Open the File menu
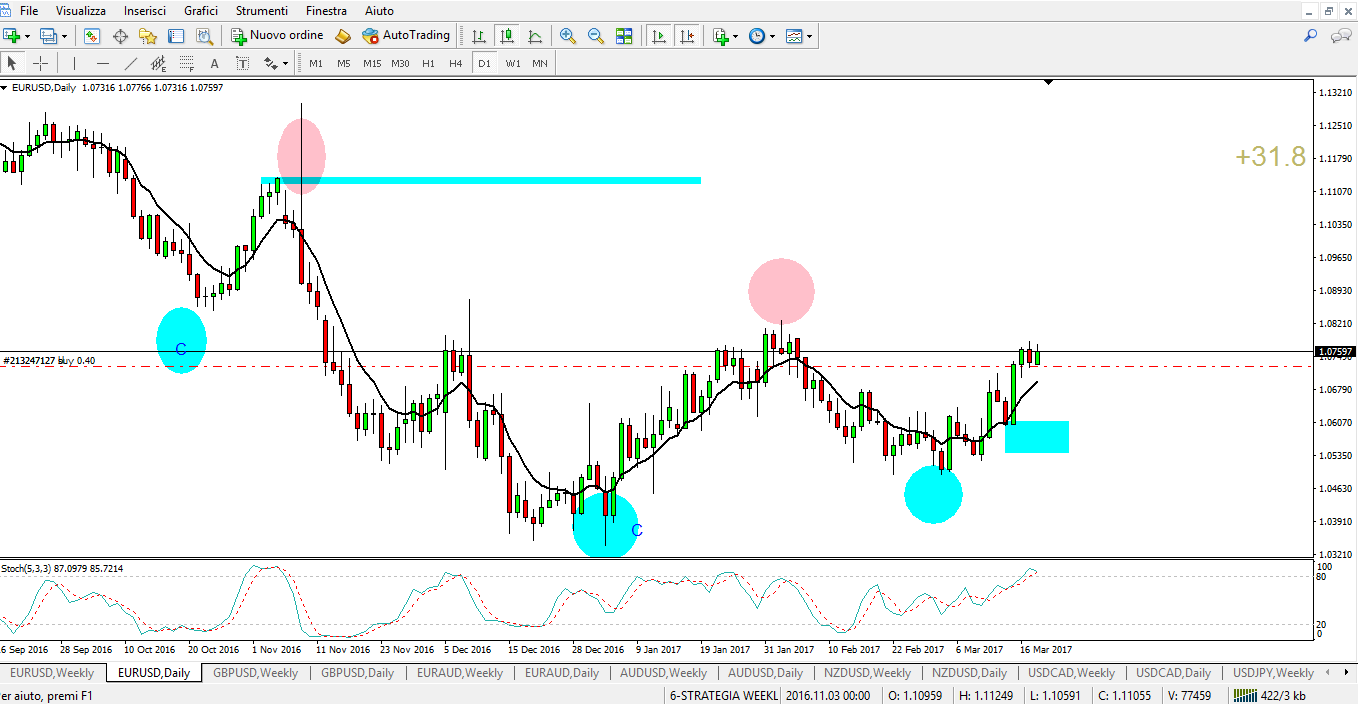The image size is (1358, 704). click(x=29, y=10)
